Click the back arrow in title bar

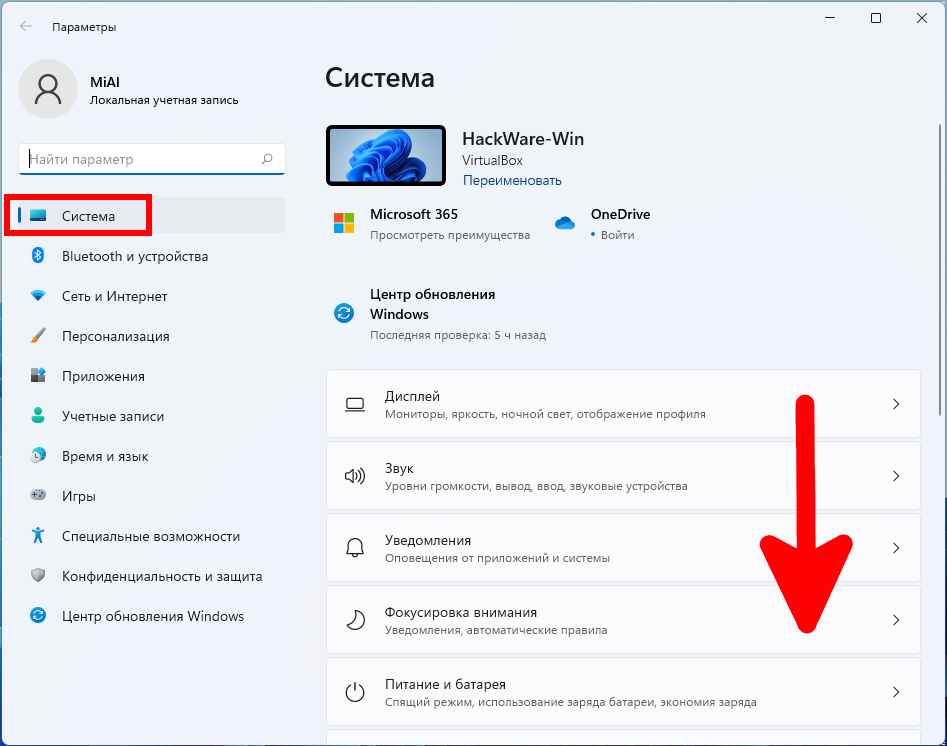point(26,27)
